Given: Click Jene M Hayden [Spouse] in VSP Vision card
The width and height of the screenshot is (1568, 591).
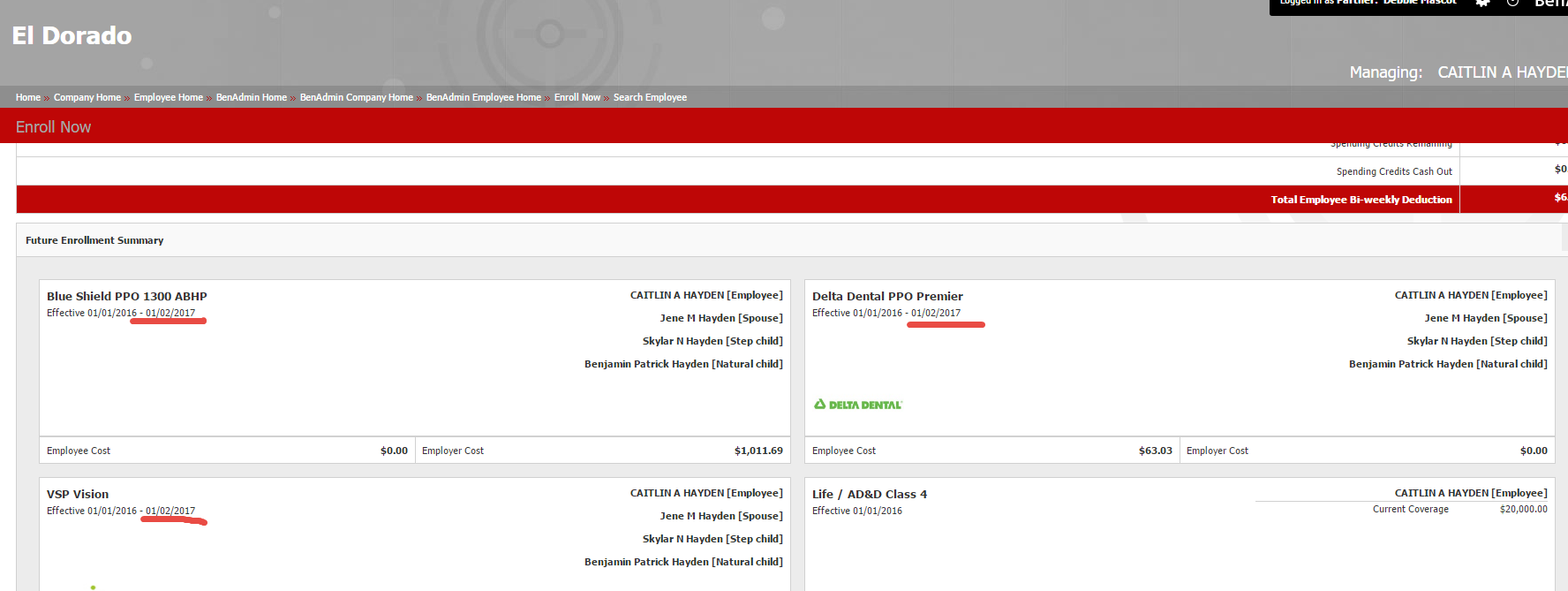Looking at the screenshot, I should click(x=721, y=516).
